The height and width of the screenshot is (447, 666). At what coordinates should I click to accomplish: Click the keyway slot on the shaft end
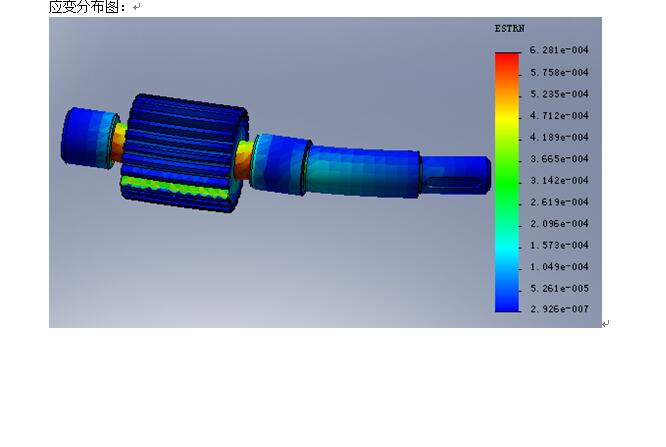coord(454,183)
